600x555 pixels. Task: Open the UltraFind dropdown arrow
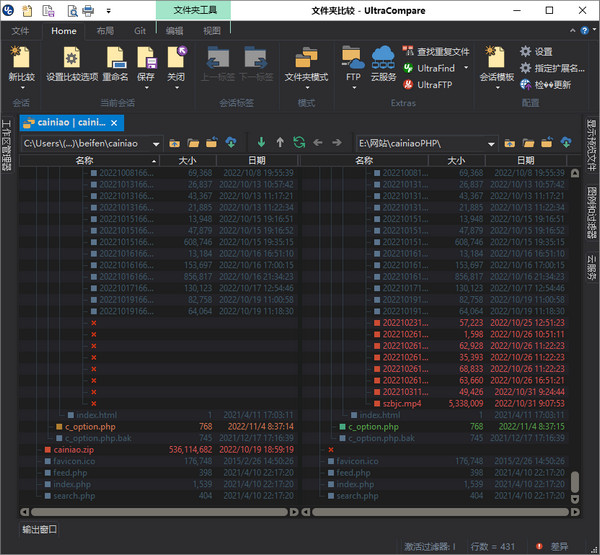(x=466, y=68)
